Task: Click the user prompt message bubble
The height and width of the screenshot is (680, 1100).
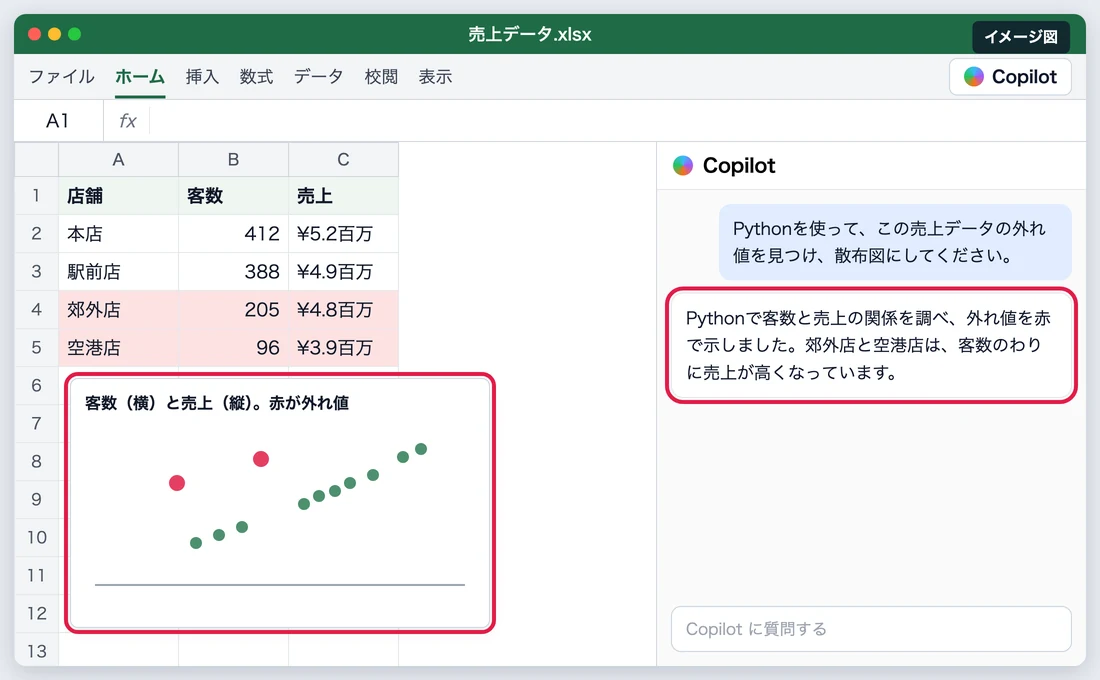Action: click(895, 242)
